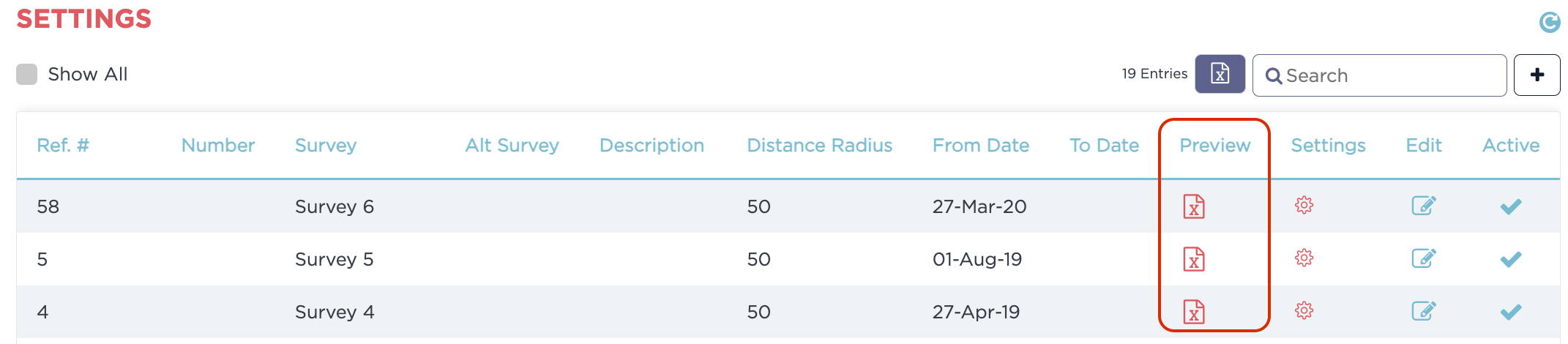Open preview file for Survey 6
1568x344 pixels.
click(x=1194, y=206)
